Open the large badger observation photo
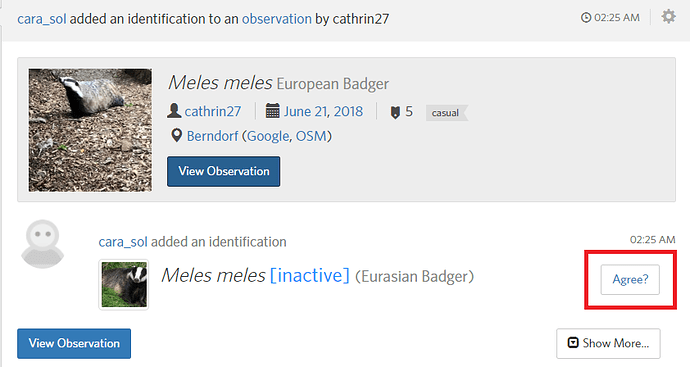Image resolution: width=690 pixels, height=367 pixels. click(90, 130)
